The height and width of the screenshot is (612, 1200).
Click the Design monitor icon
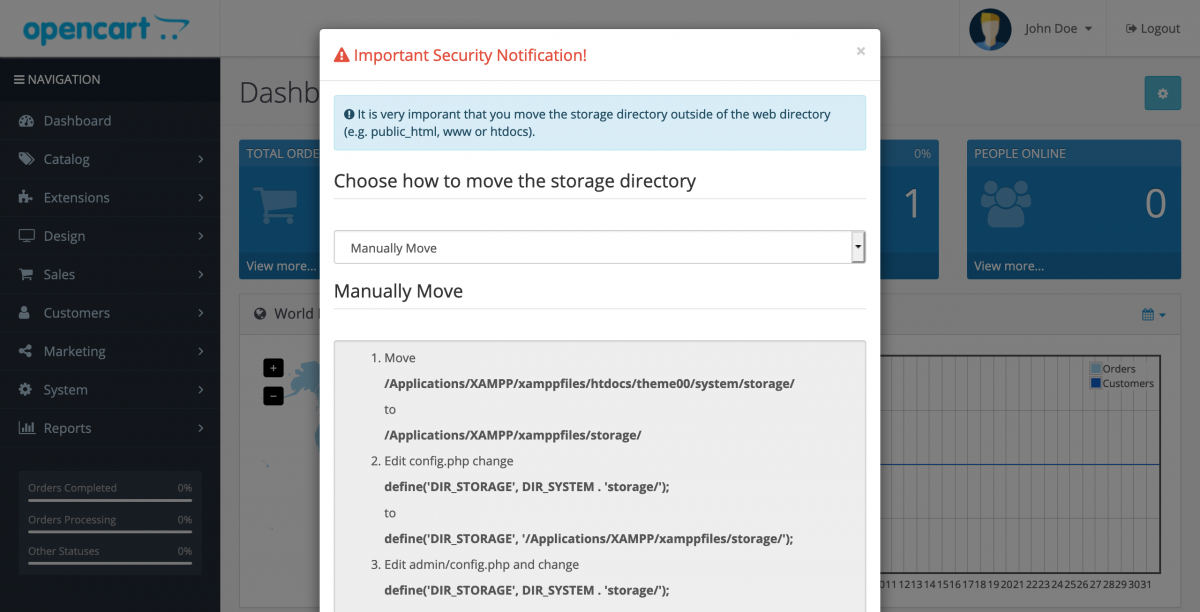tap(26, 236)
